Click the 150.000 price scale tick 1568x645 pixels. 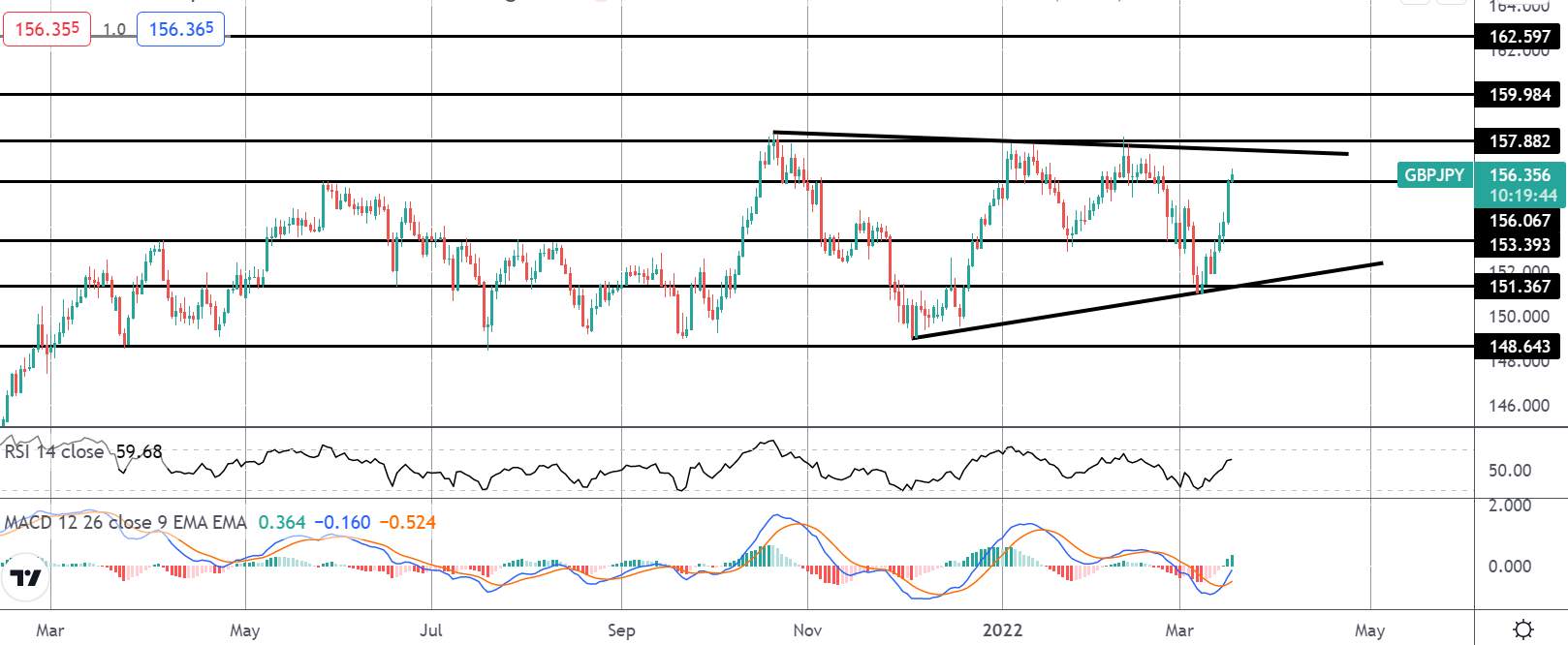[1519, 316]
